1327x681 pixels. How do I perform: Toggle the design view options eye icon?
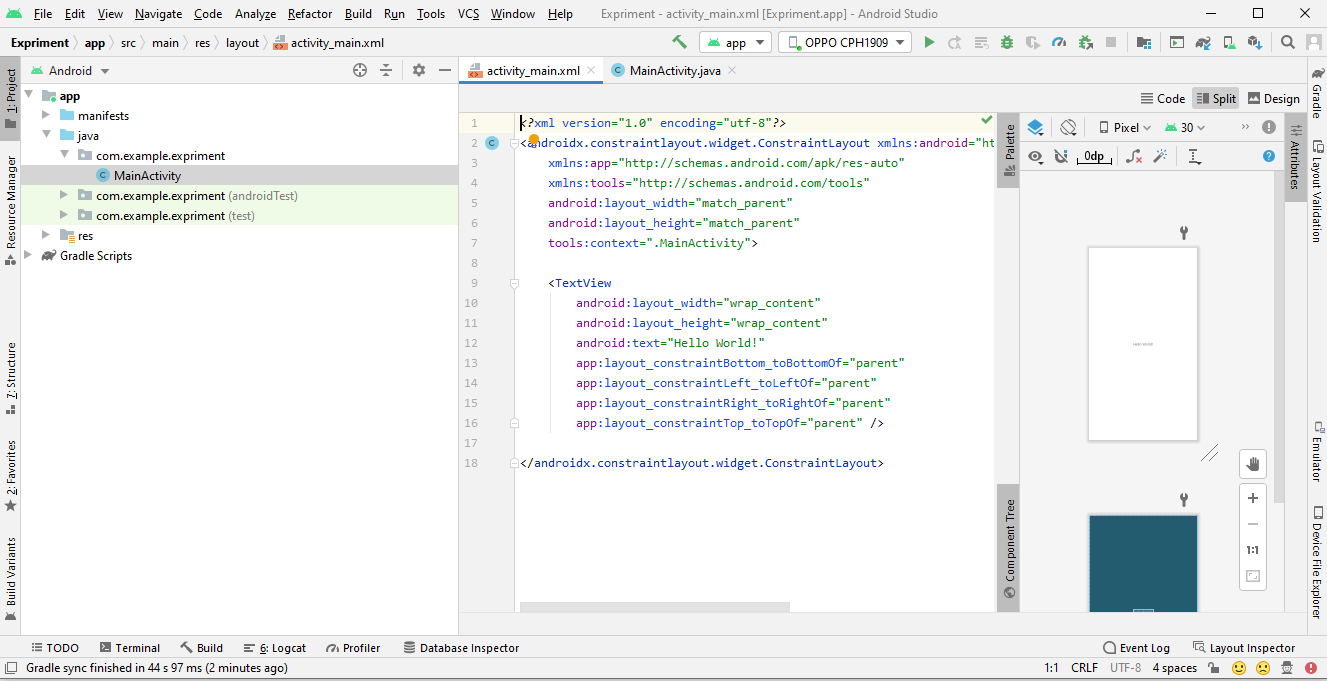point(1035,156)
